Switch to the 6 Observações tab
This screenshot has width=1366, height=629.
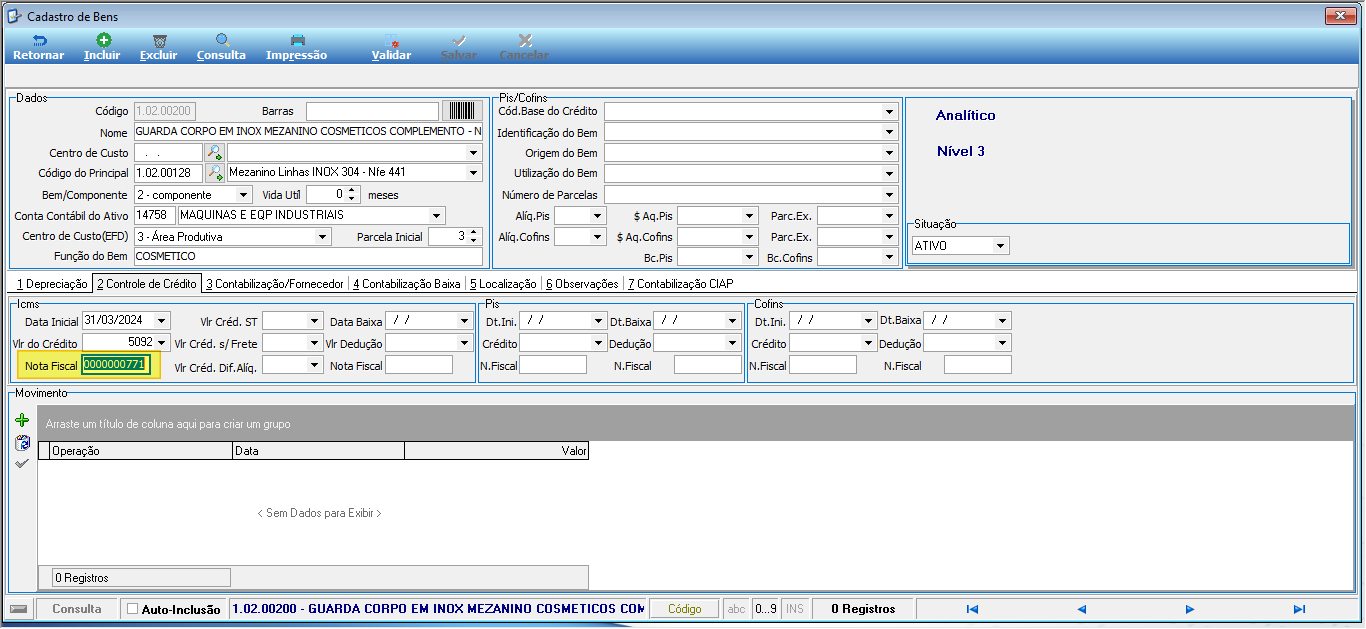582,284
